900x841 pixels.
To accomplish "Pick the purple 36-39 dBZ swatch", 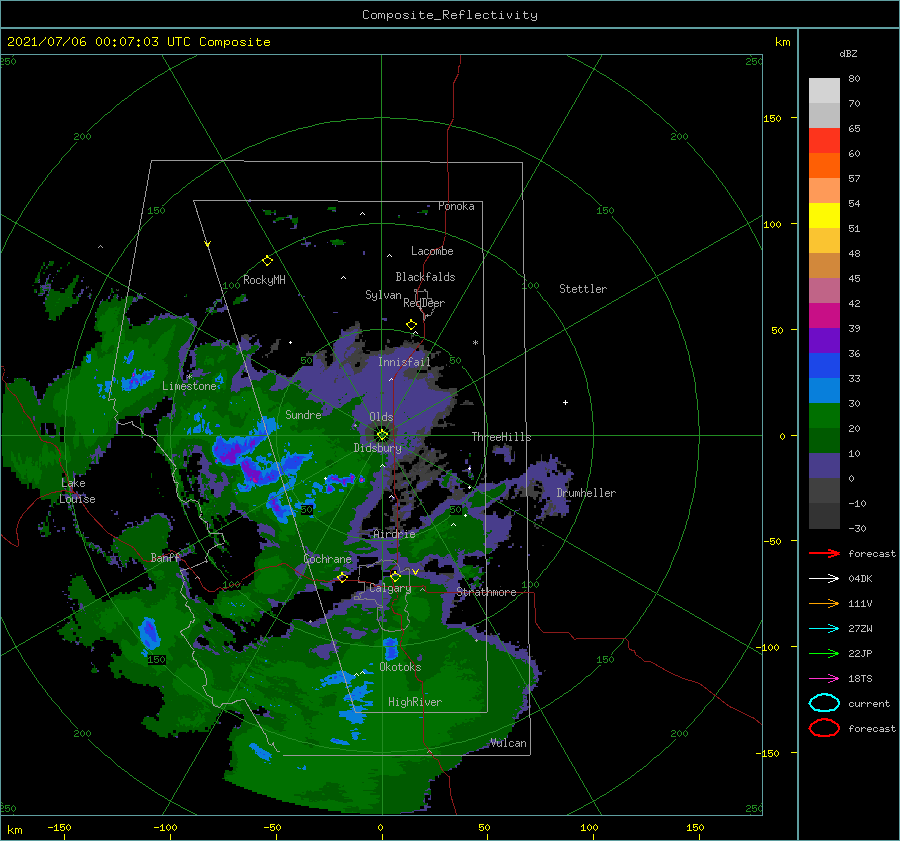I will click(x=824, y=340).
